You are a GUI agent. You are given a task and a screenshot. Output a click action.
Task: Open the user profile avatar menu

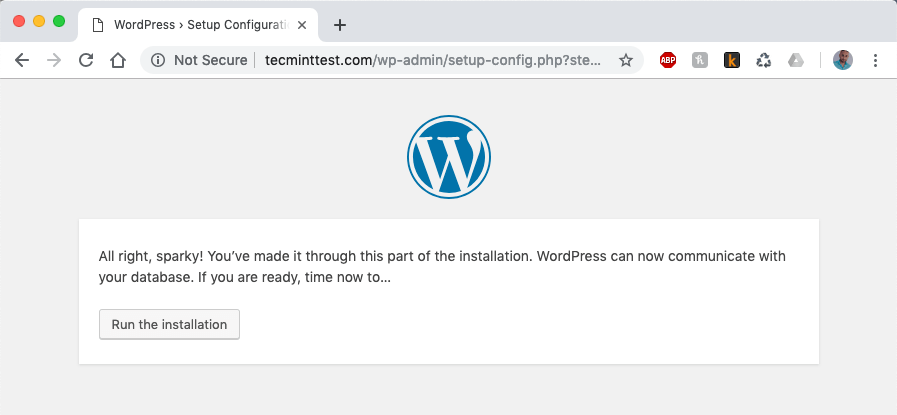tap(843, 60)
